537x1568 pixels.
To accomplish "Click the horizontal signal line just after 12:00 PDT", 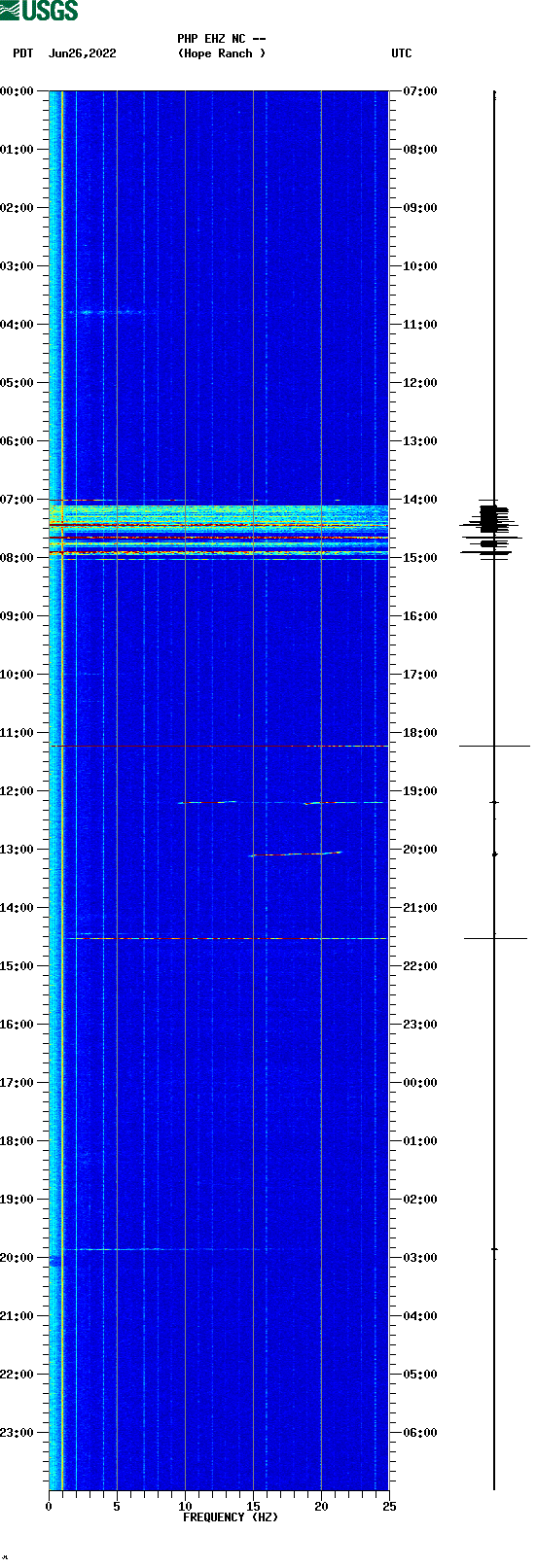I will pyautogui.click(x=282, y=802).
